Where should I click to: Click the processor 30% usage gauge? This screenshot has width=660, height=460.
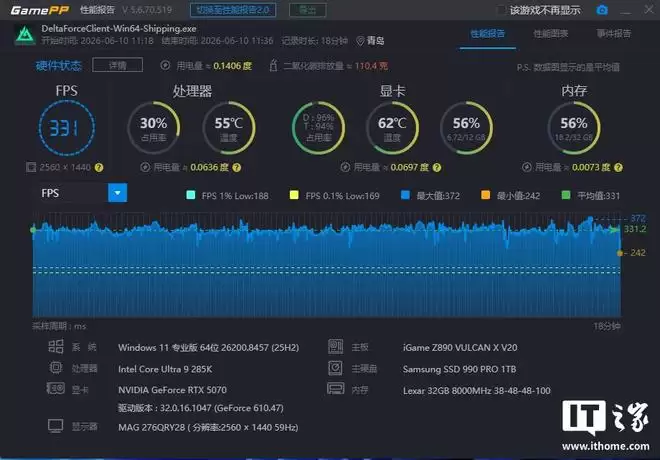[x=154, y=128]
